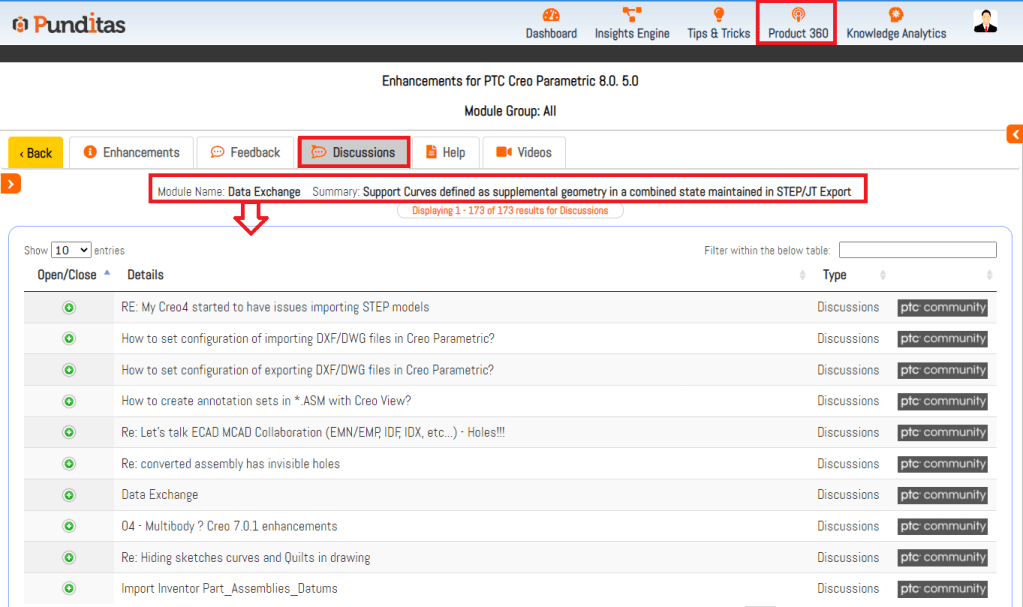
Task: Open the Knowledge Analytics icon
Action: [x=896, y=15]
